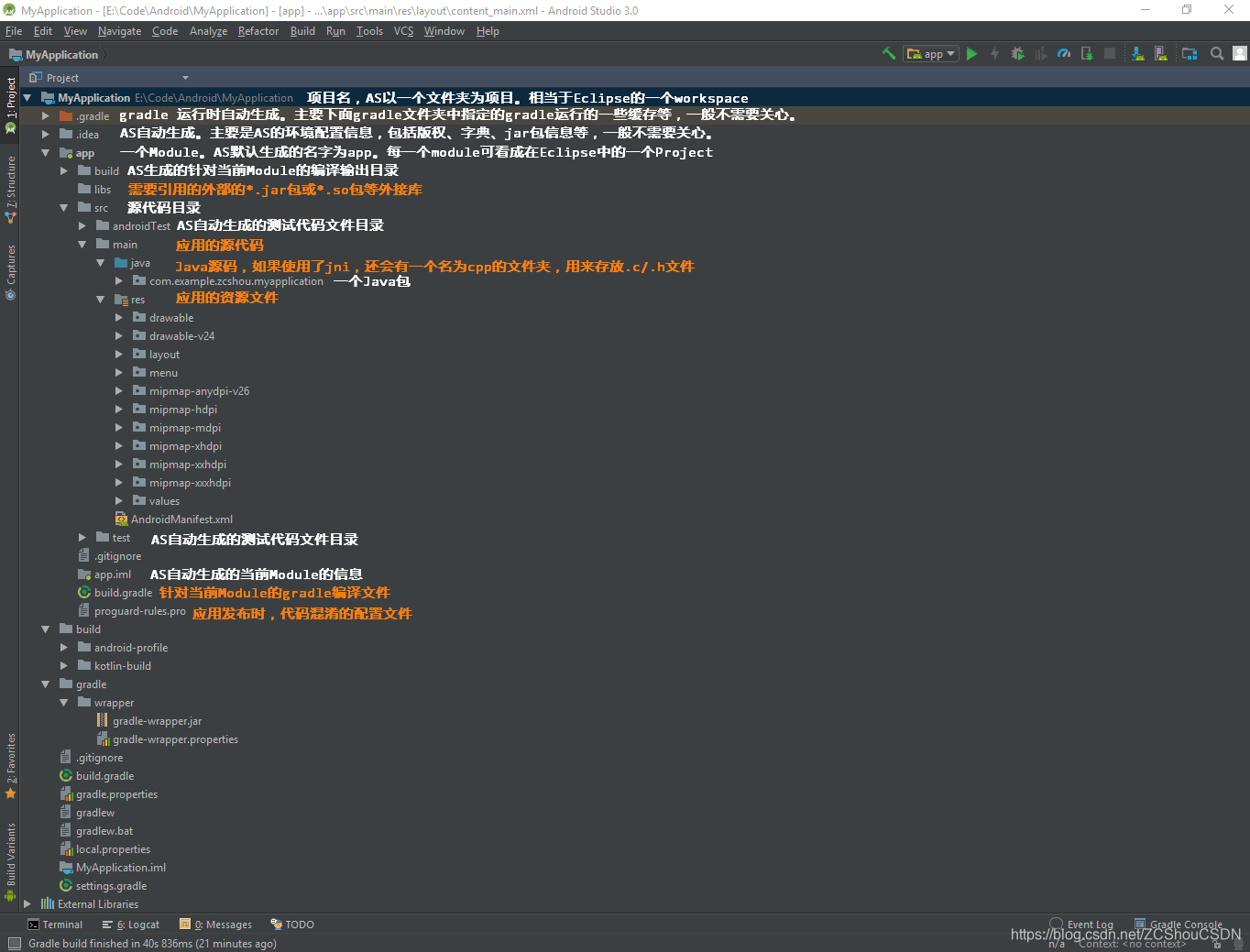Click the grey Stop square icon

coord(1110,54)
